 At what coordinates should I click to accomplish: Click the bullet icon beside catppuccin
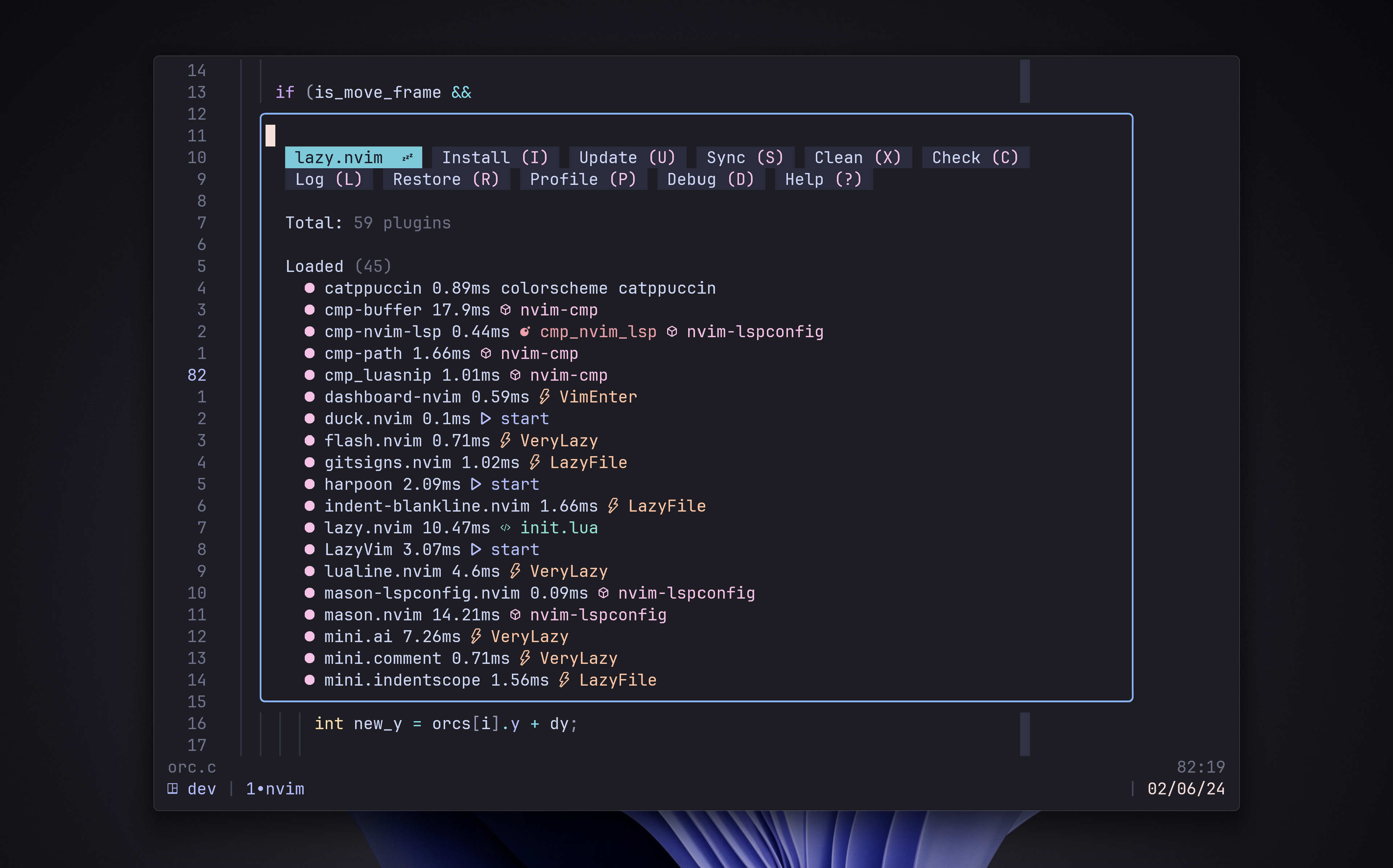(309, 288)
